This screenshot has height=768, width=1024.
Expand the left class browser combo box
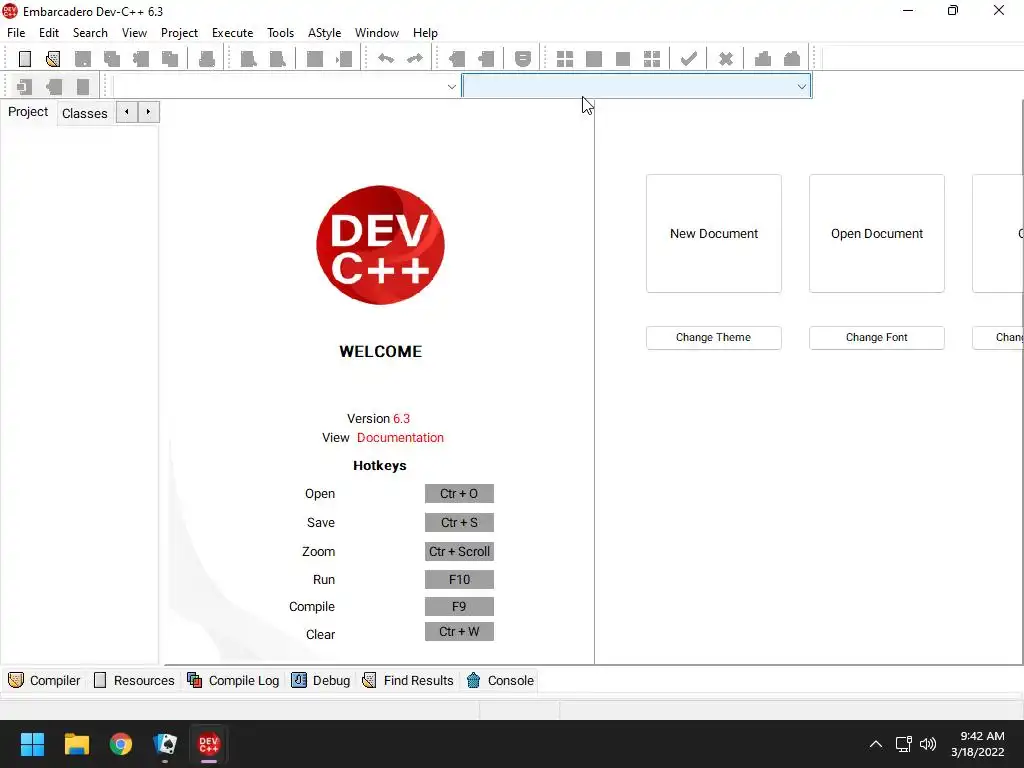tap(451, 86)
